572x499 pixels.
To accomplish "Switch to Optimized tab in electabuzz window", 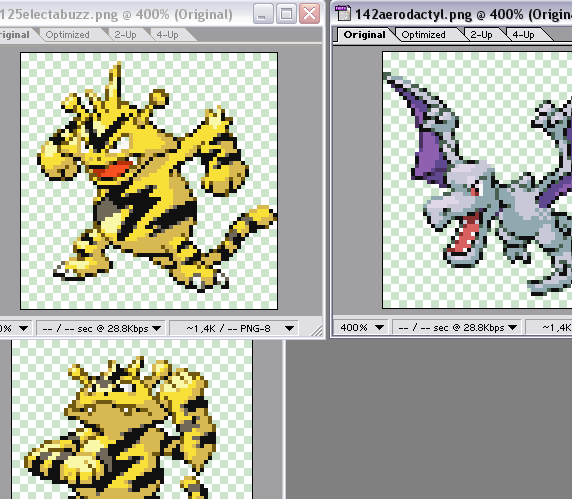I will coord(72,35).
